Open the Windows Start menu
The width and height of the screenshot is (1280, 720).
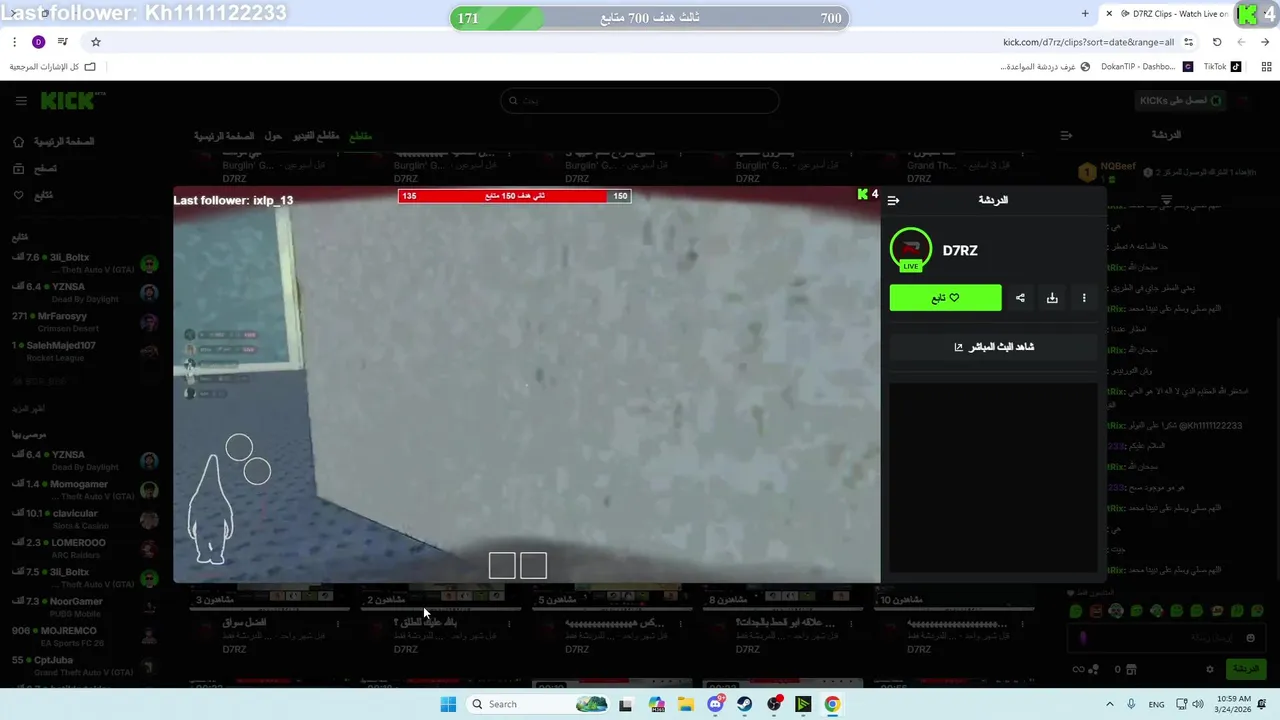pyautogui.click(x=448, y=704)
